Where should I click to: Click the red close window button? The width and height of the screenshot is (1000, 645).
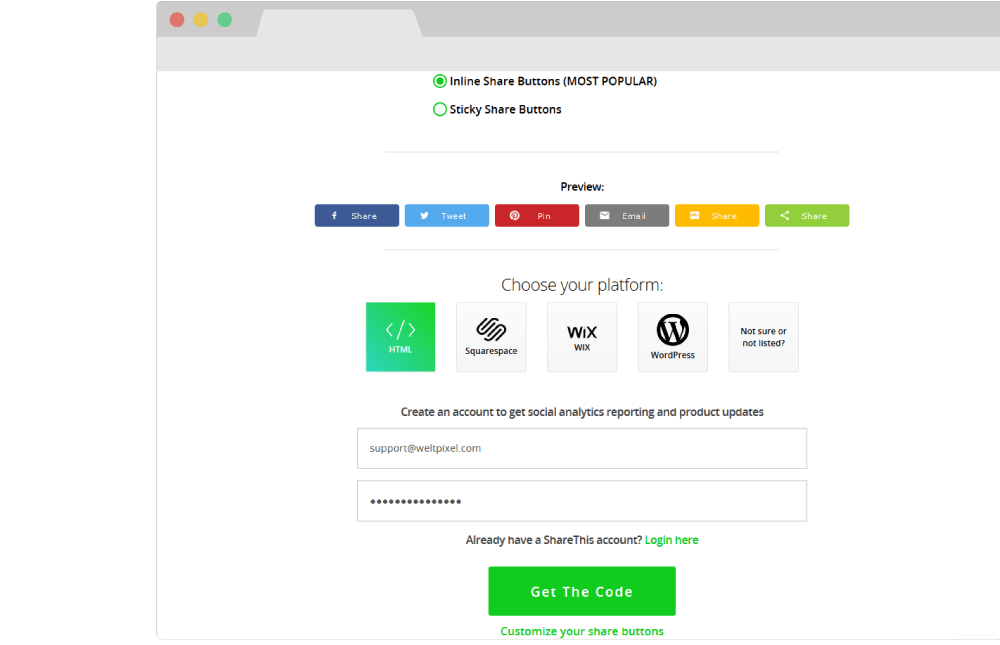pyautogui.click(x=177, y=20)
